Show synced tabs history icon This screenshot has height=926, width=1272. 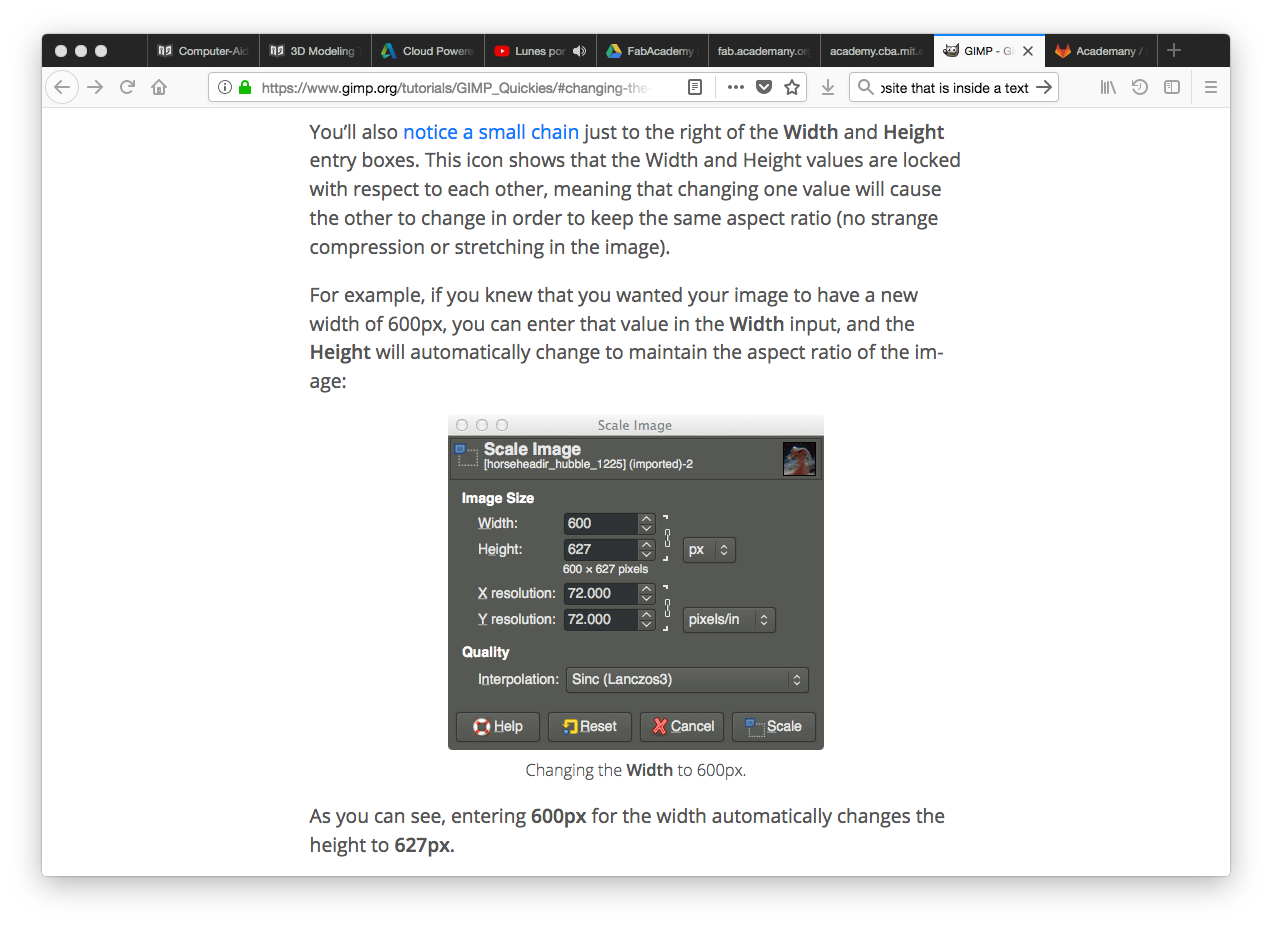click(1140, 87)
